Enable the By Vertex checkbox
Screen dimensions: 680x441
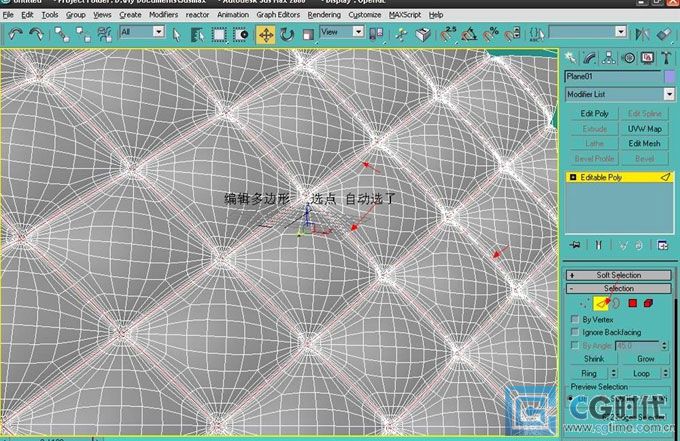tap(574, 319)
